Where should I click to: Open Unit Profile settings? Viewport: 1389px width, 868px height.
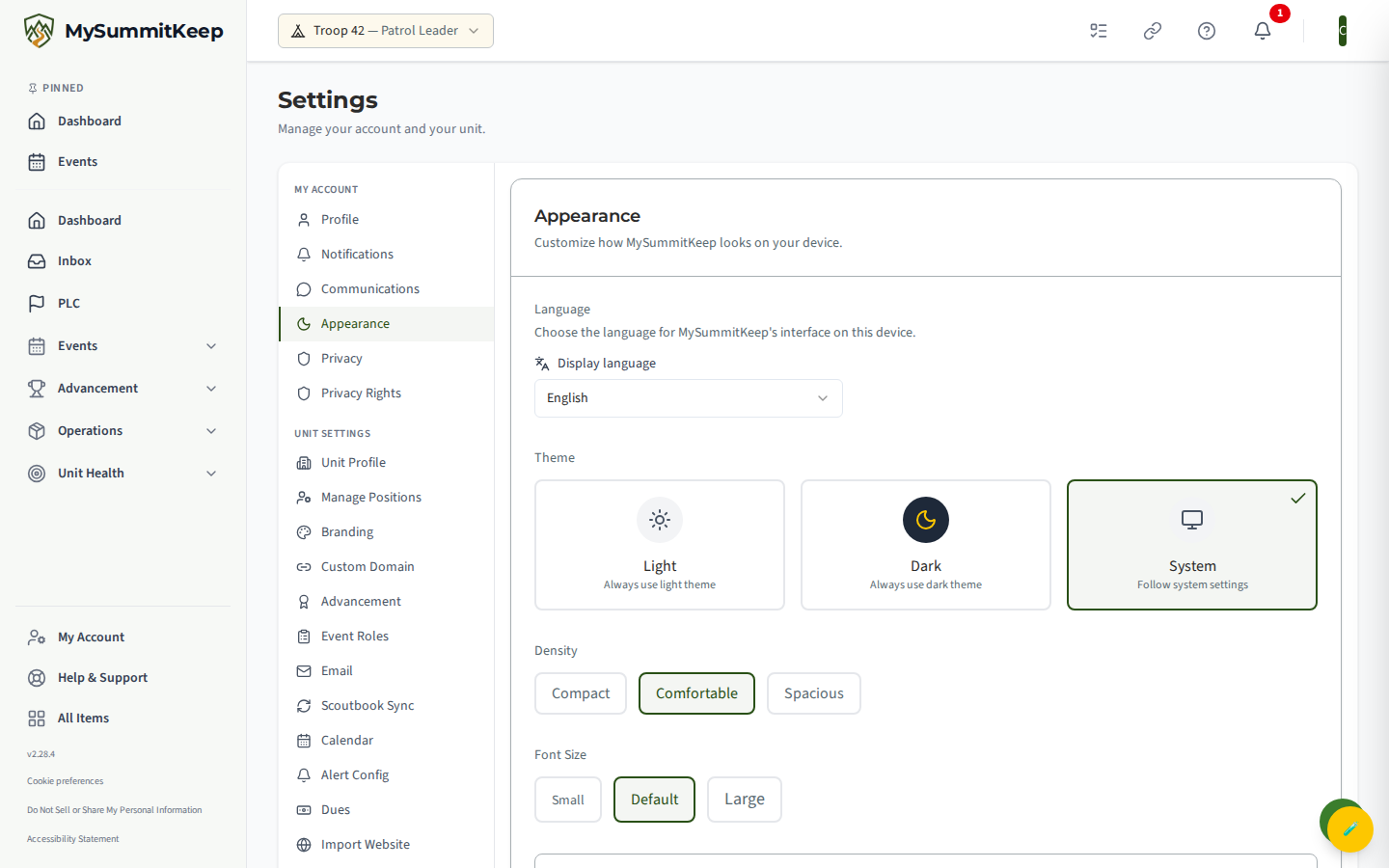386,463
